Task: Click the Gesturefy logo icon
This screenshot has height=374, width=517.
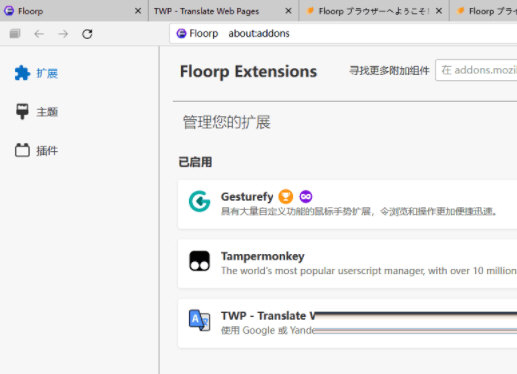Action: [x=199, y=201]
